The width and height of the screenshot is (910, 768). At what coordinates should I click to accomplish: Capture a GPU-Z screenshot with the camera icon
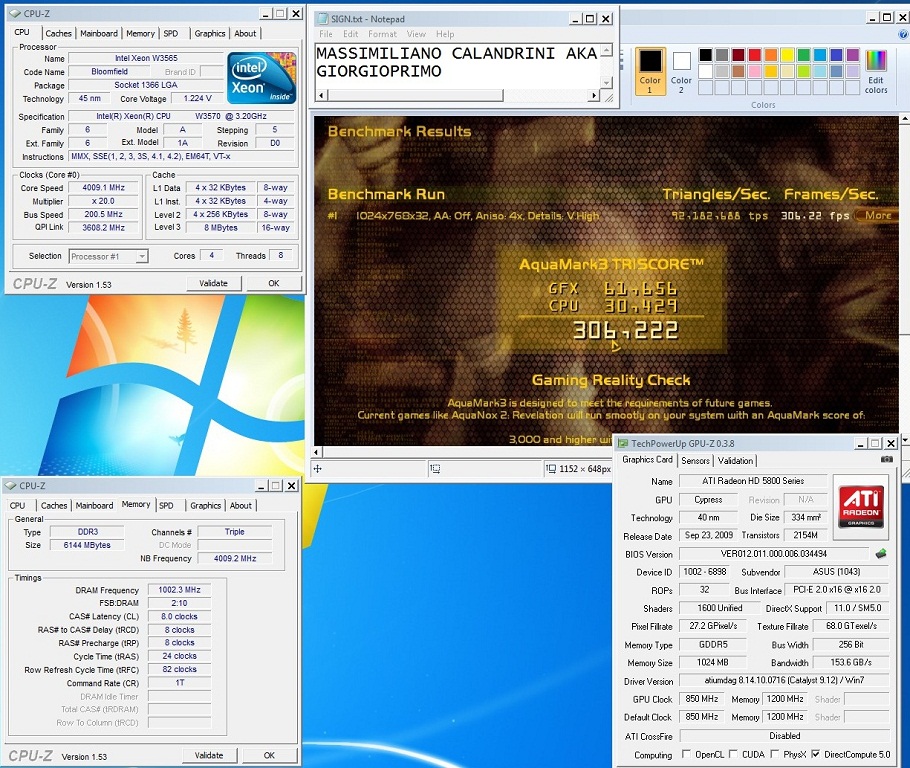pyautogui.click(x=886, y=460)
